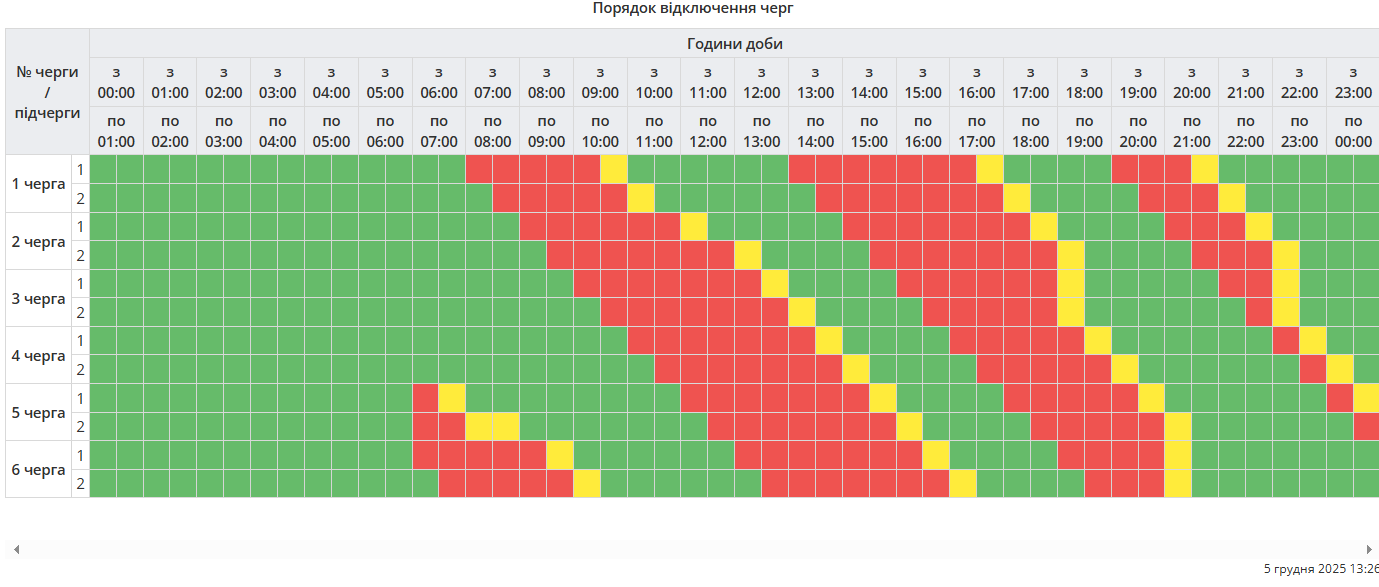Select the 'з 00:00' column header
The image size is (1379, 587).
pyautogui.click(x=116, y=82)
